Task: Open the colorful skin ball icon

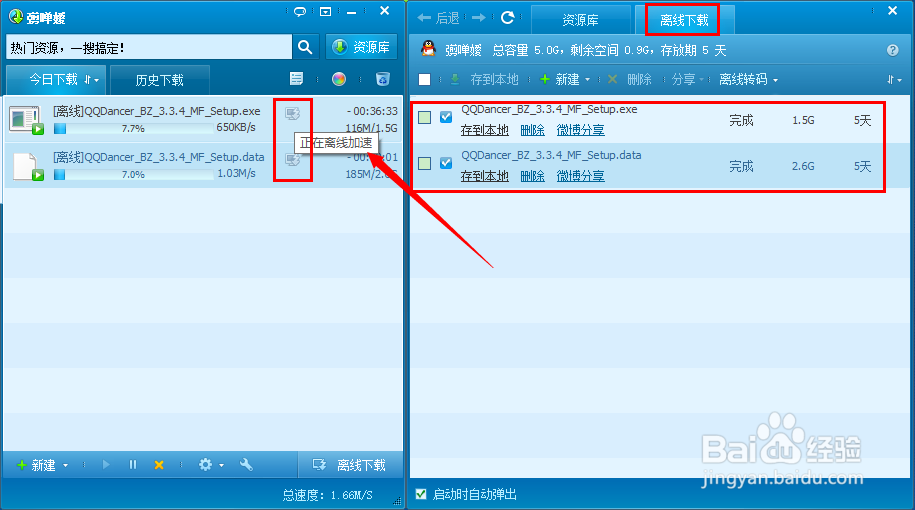Action: coord(338,79)
